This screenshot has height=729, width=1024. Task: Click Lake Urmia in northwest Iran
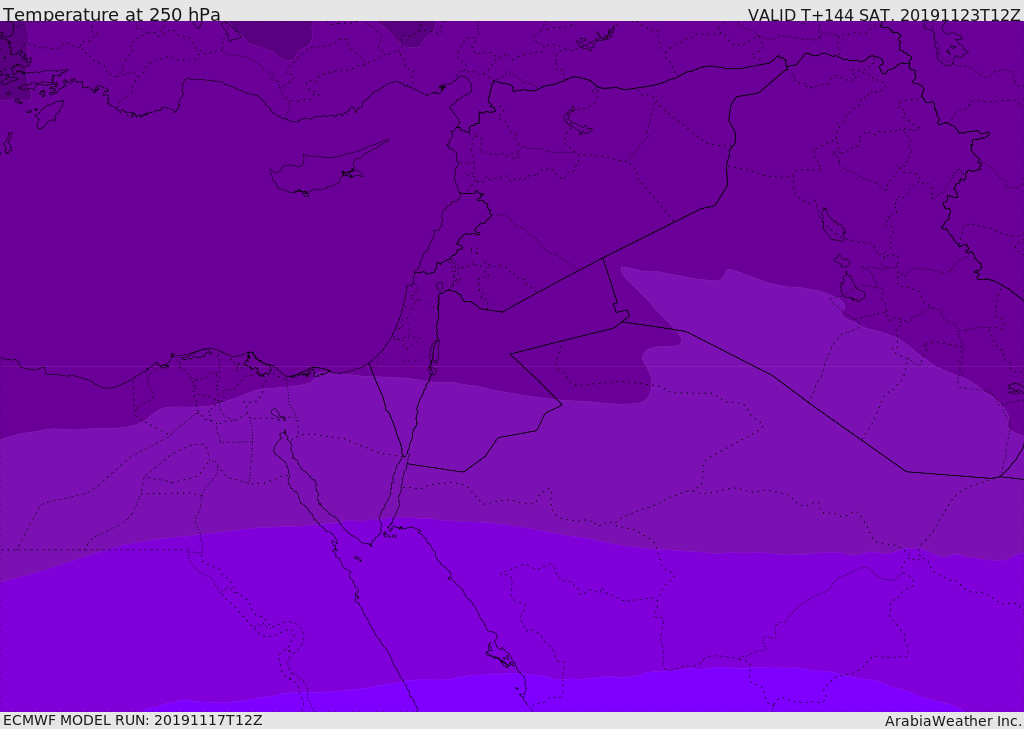[832, 225]
